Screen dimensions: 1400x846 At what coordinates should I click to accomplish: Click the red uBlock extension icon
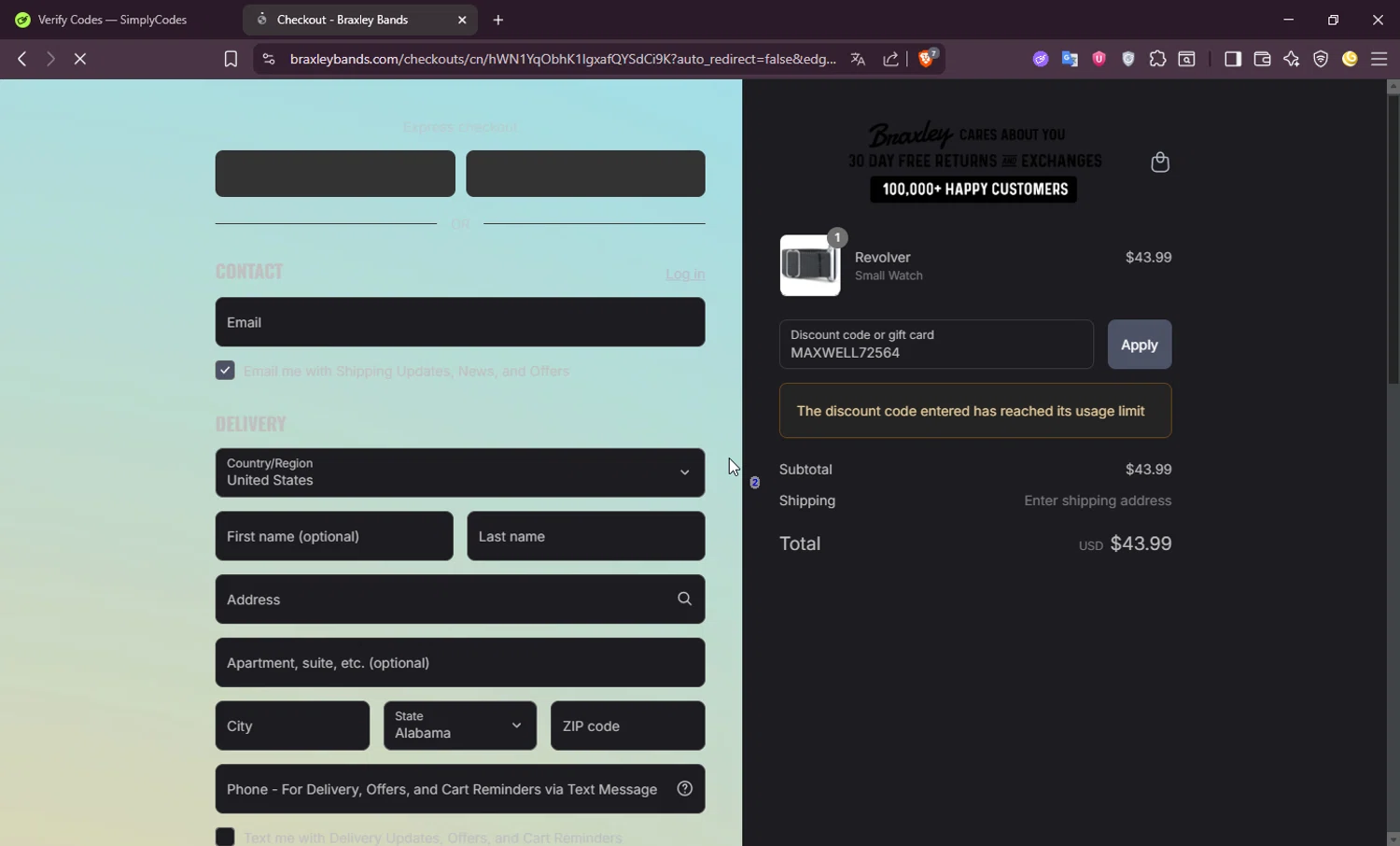point(1099,59)
